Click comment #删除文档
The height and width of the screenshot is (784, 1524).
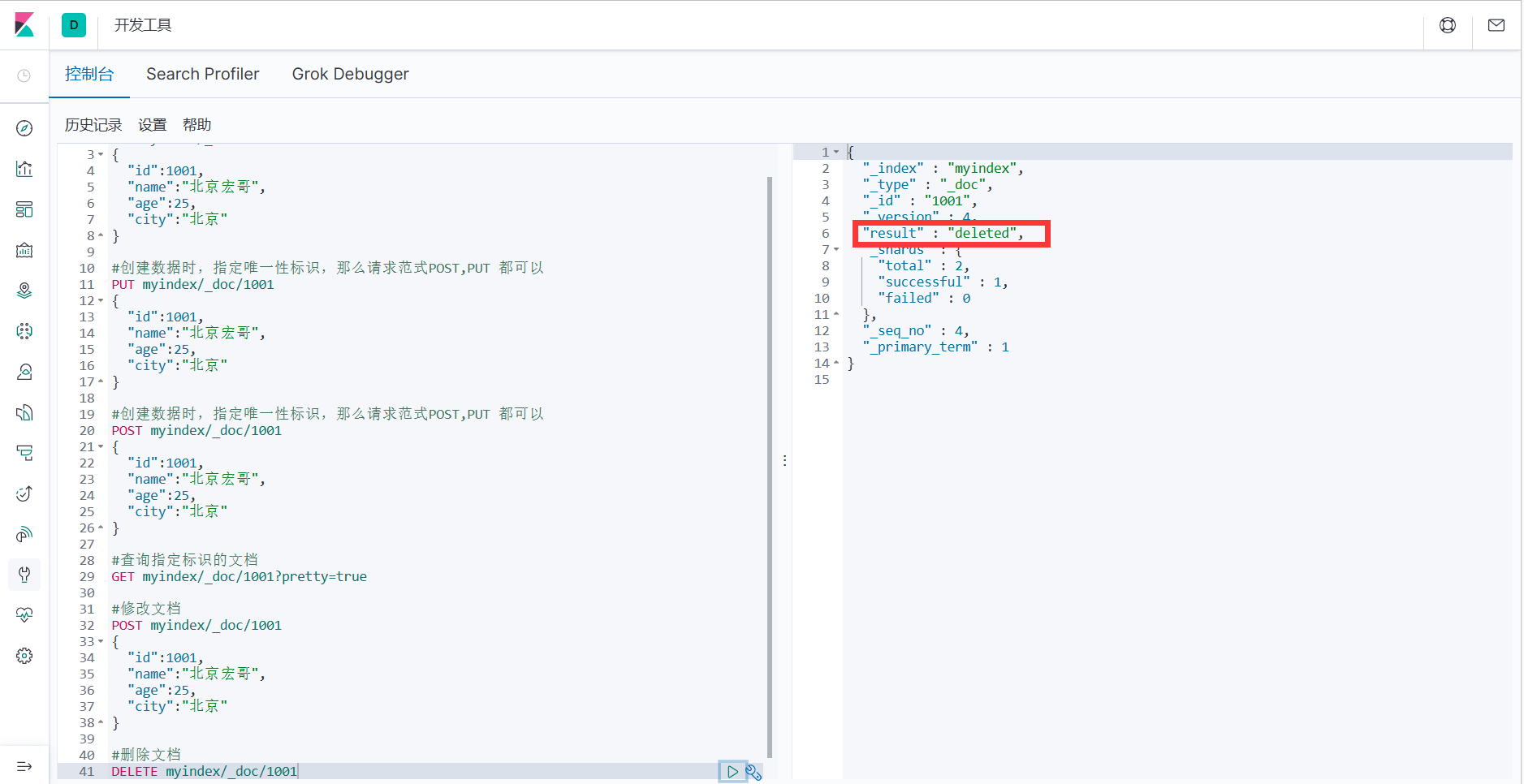146,755
